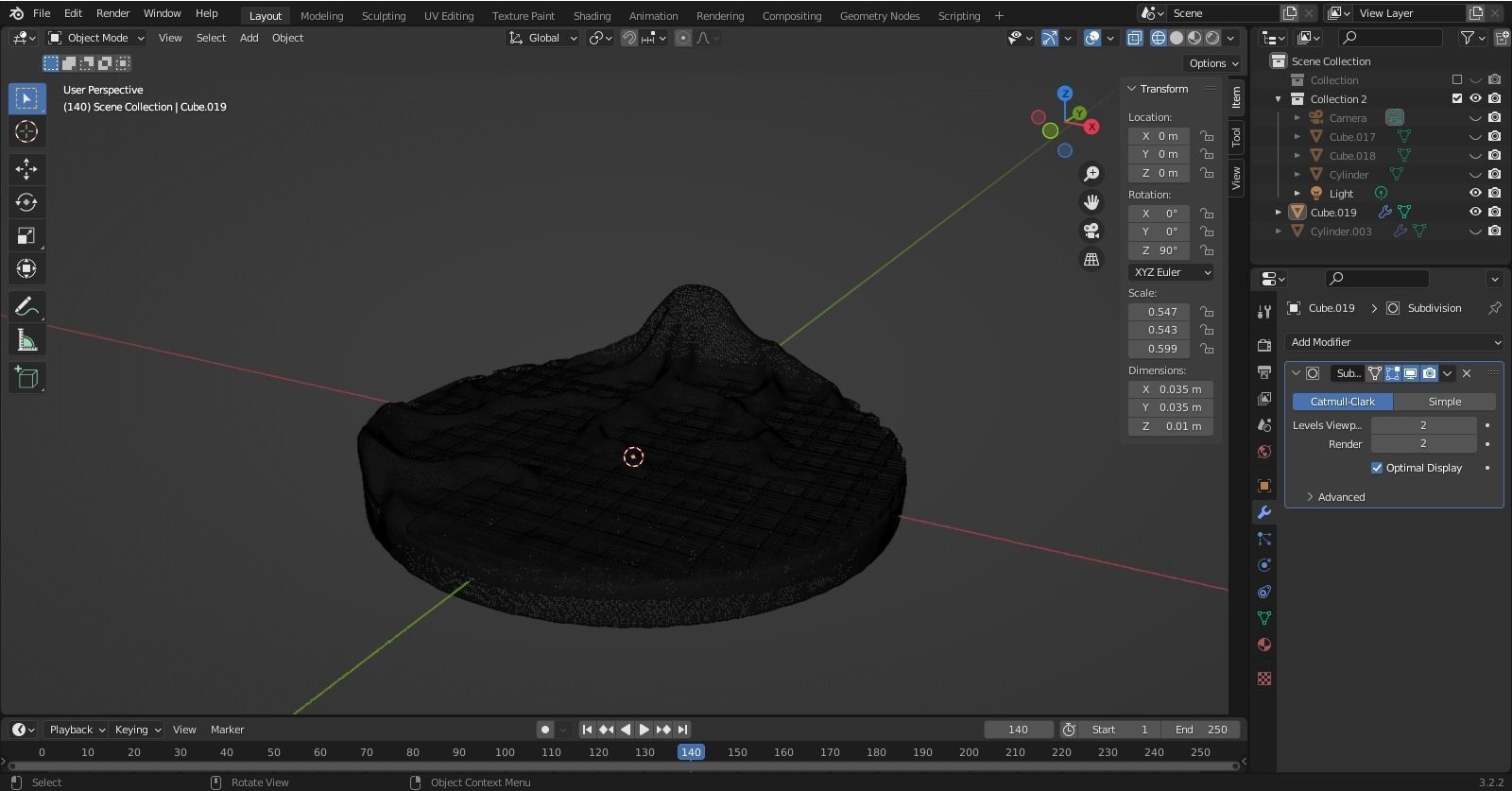The image size is (1512, 791).
Task: Open the Object Mode dropdown
Action: 96,38
